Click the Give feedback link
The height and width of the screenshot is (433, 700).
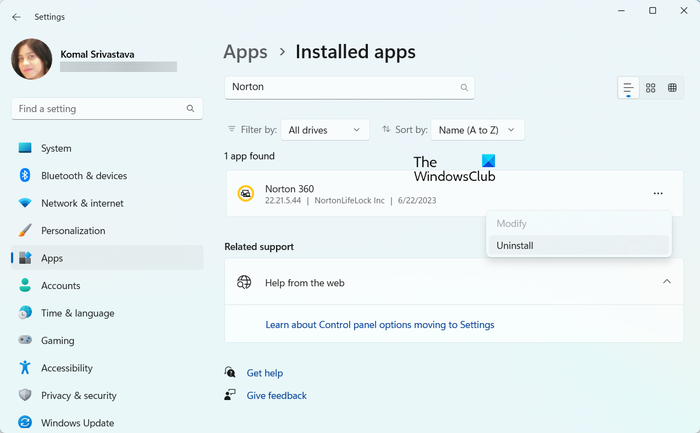coord(276,396)
